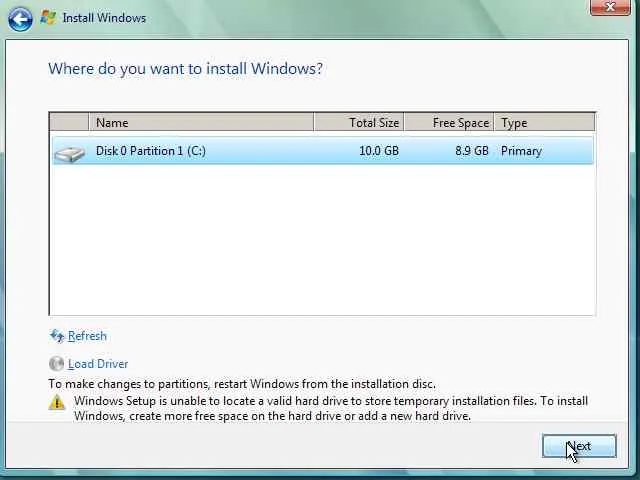This screenshot has width=640, height=480.
Task: Click the 'Where do you want to install Windows?' heading
Action: tap(186, 69)
